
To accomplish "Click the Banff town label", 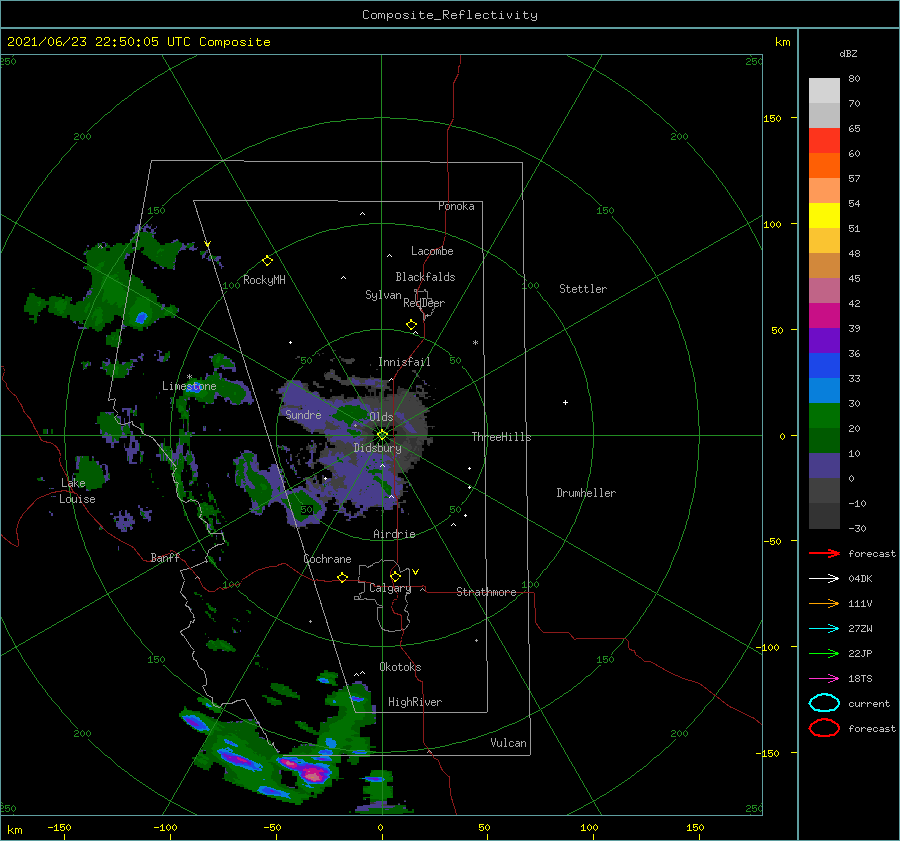I will tap(165, 557).
